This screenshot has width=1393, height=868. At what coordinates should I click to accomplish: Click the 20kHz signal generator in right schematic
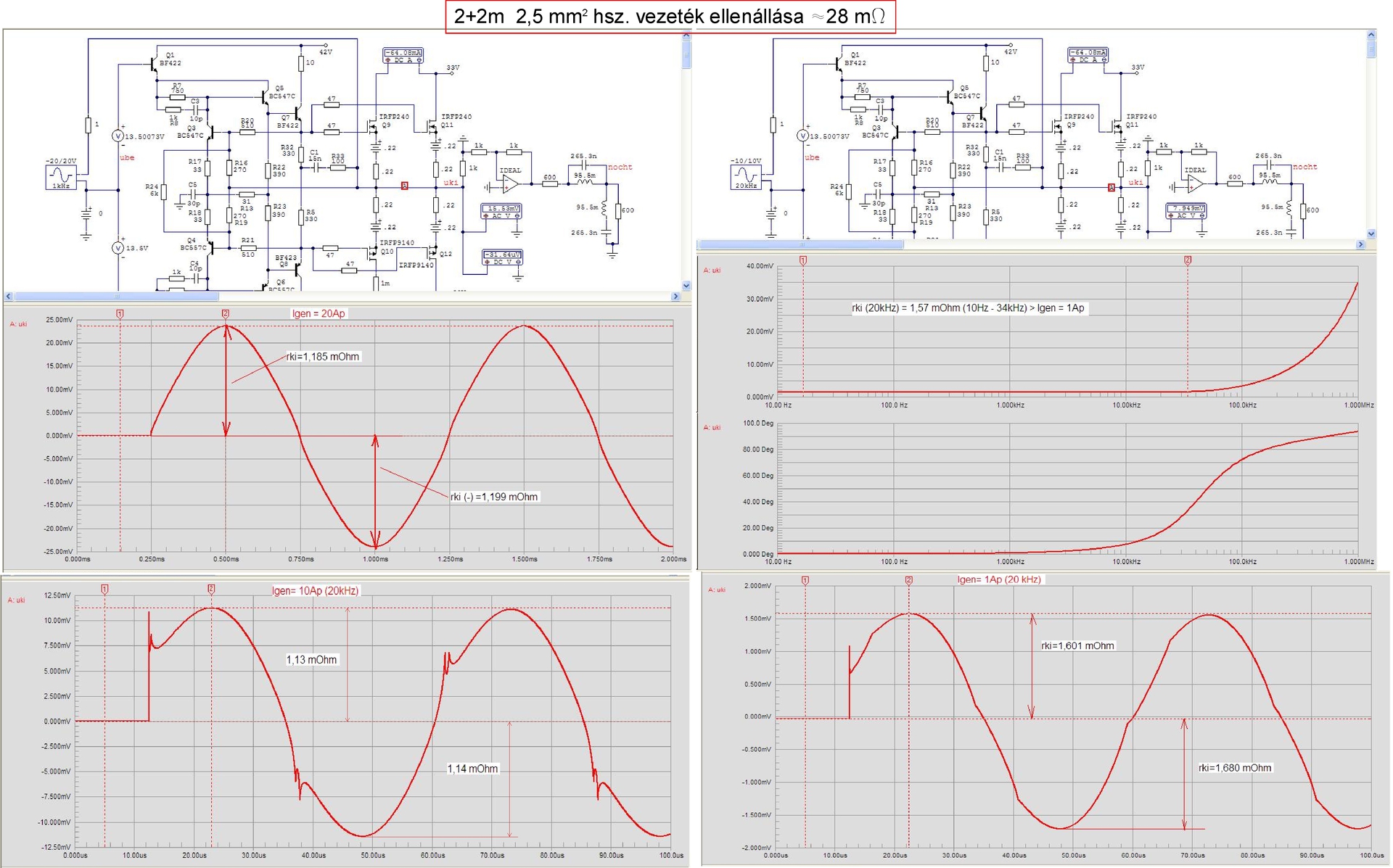click(745, 176)
